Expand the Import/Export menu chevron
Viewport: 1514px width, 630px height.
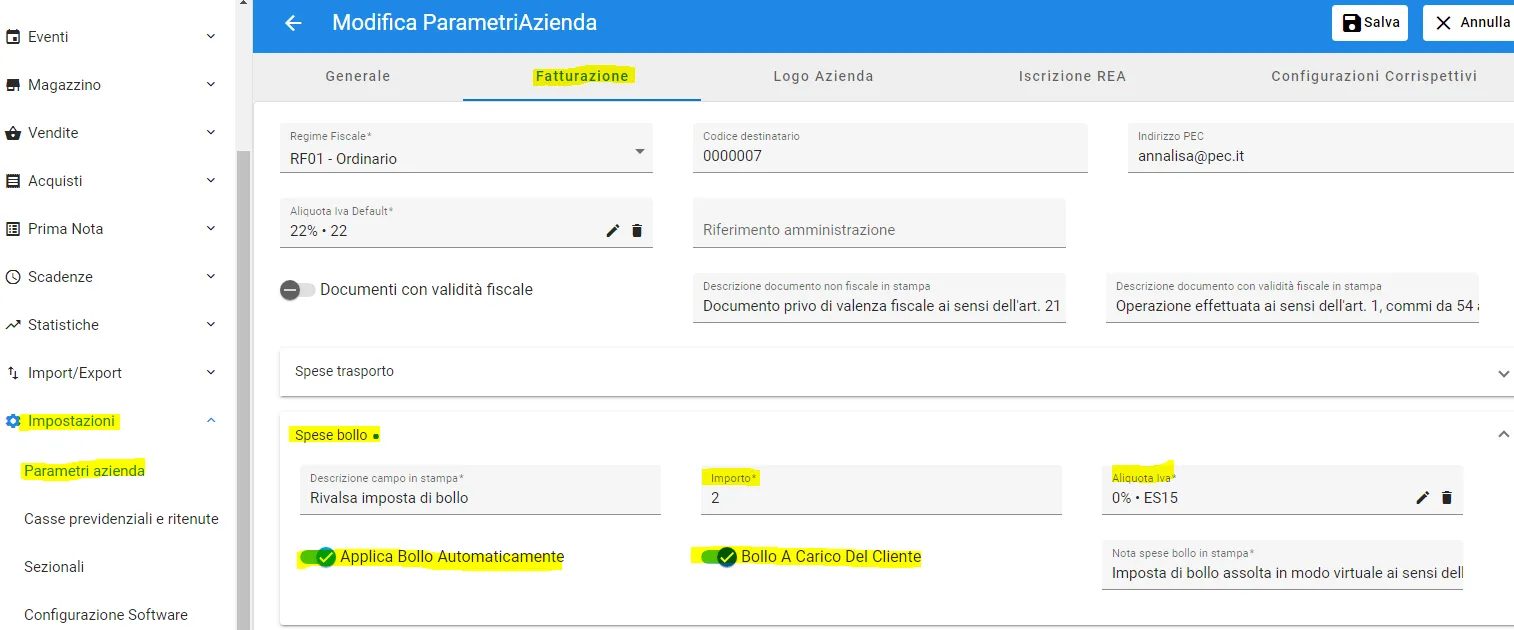211,373
